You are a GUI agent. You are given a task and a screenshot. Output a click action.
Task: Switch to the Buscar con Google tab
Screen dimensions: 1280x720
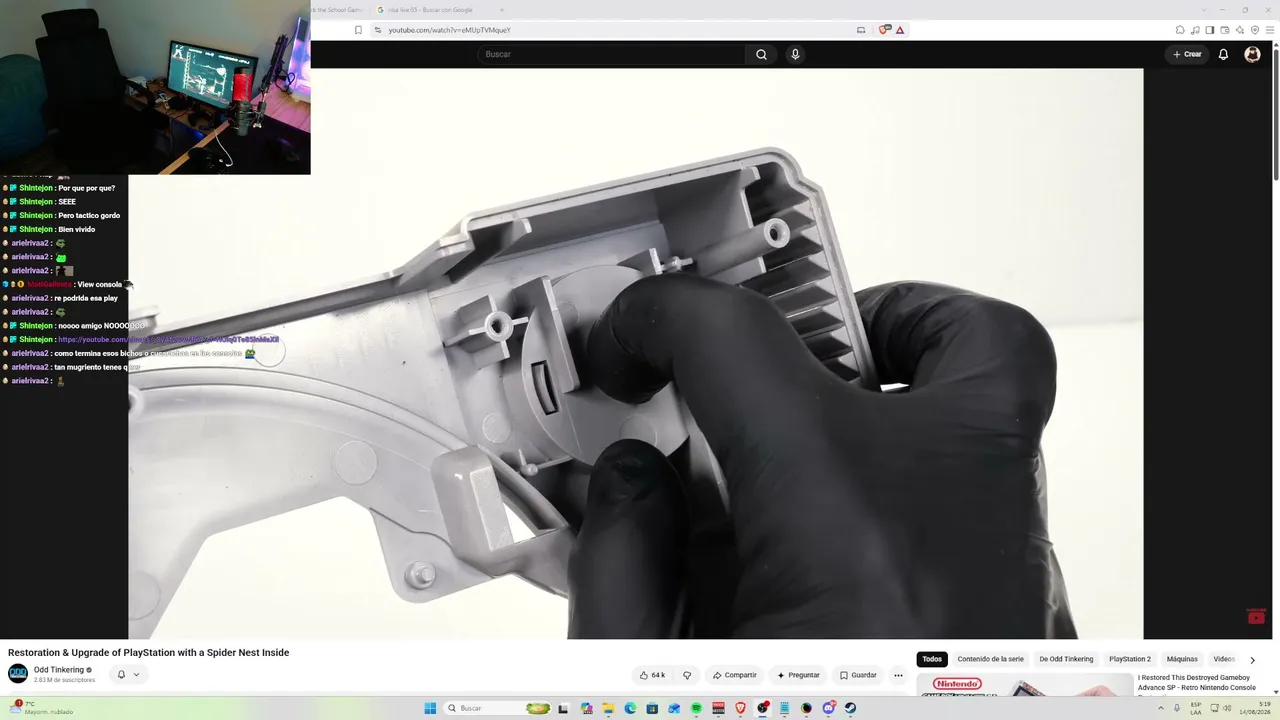pos(432,10)
